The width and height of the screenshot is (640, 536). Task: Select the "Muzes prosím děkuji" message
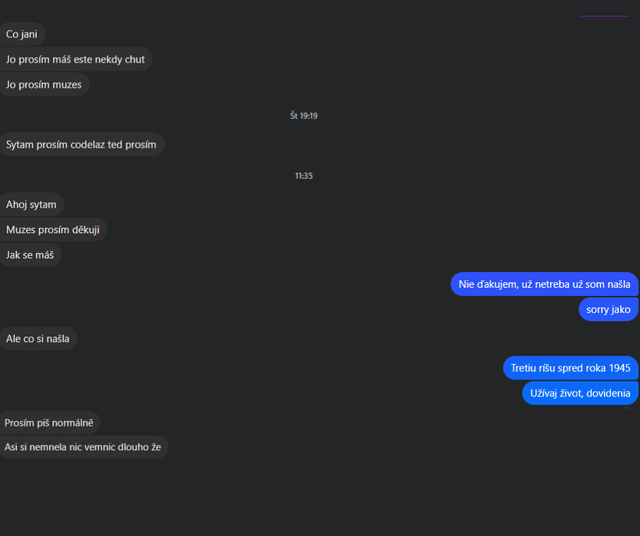pyautogui.click(x=53, y=230)
